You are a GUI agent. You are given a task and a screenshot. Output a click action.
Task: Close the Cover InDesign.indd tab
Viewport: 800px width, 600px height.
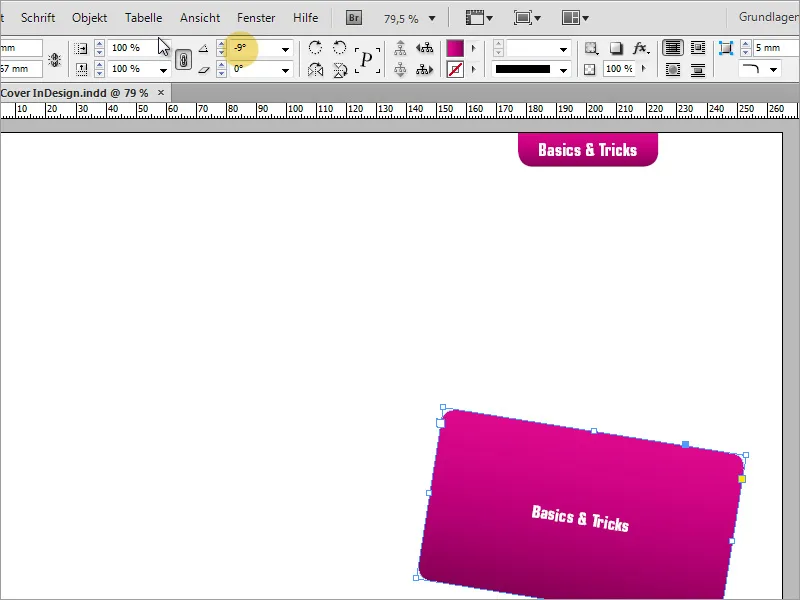coord(161,93)
